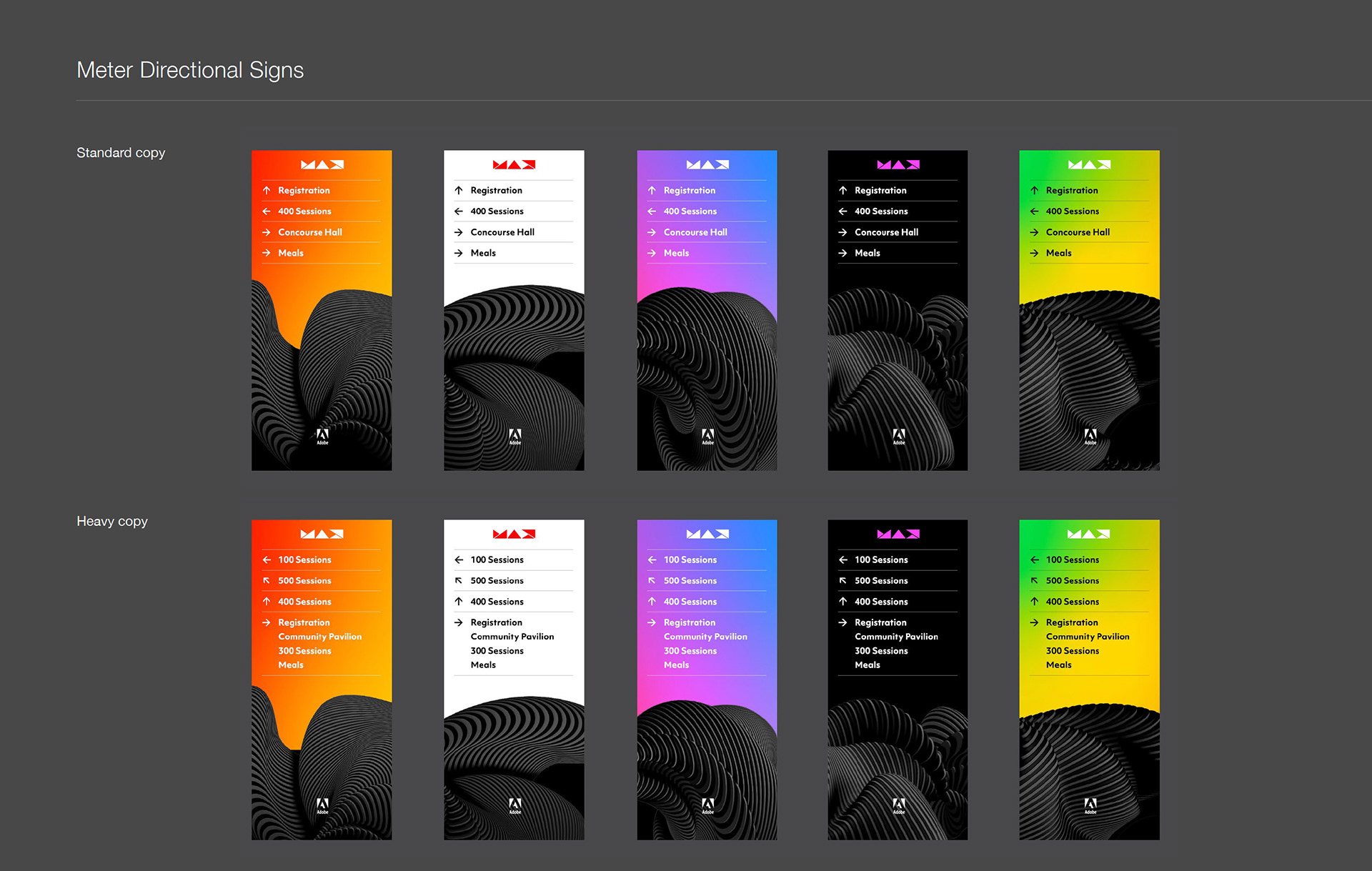Click the MAX logo on the green Heavy copy sign
Viewport: 1372px width, 871px height.
1089,534
